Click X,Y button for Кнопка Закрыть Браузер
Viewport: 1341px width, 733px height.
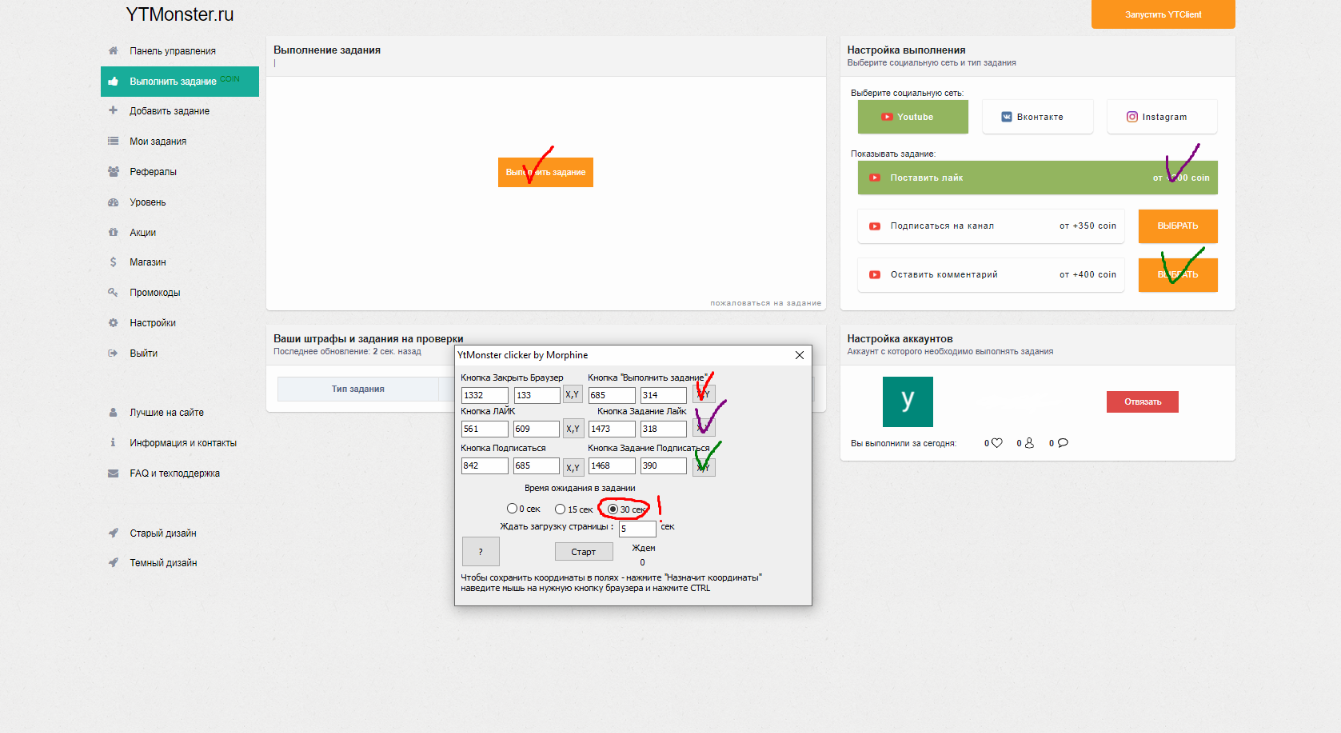pyautogui.click(x=573, y=394)
